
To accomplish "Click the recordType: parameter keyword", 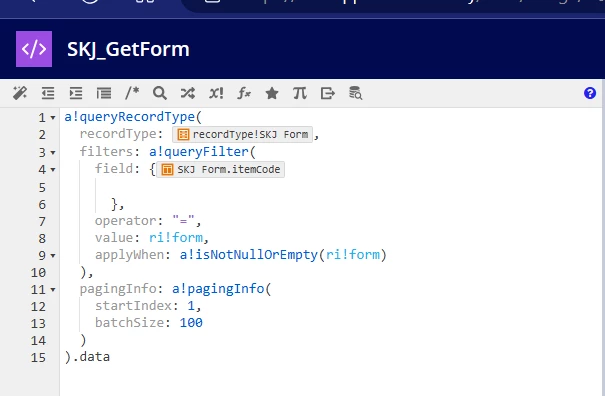I will tap(121, 134).
